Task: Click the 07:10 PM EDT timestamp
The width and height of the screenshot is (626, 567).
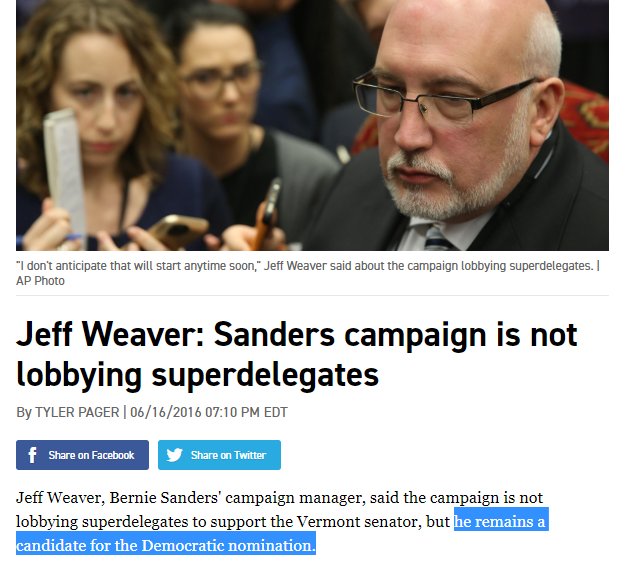Action: coord(246,412)
